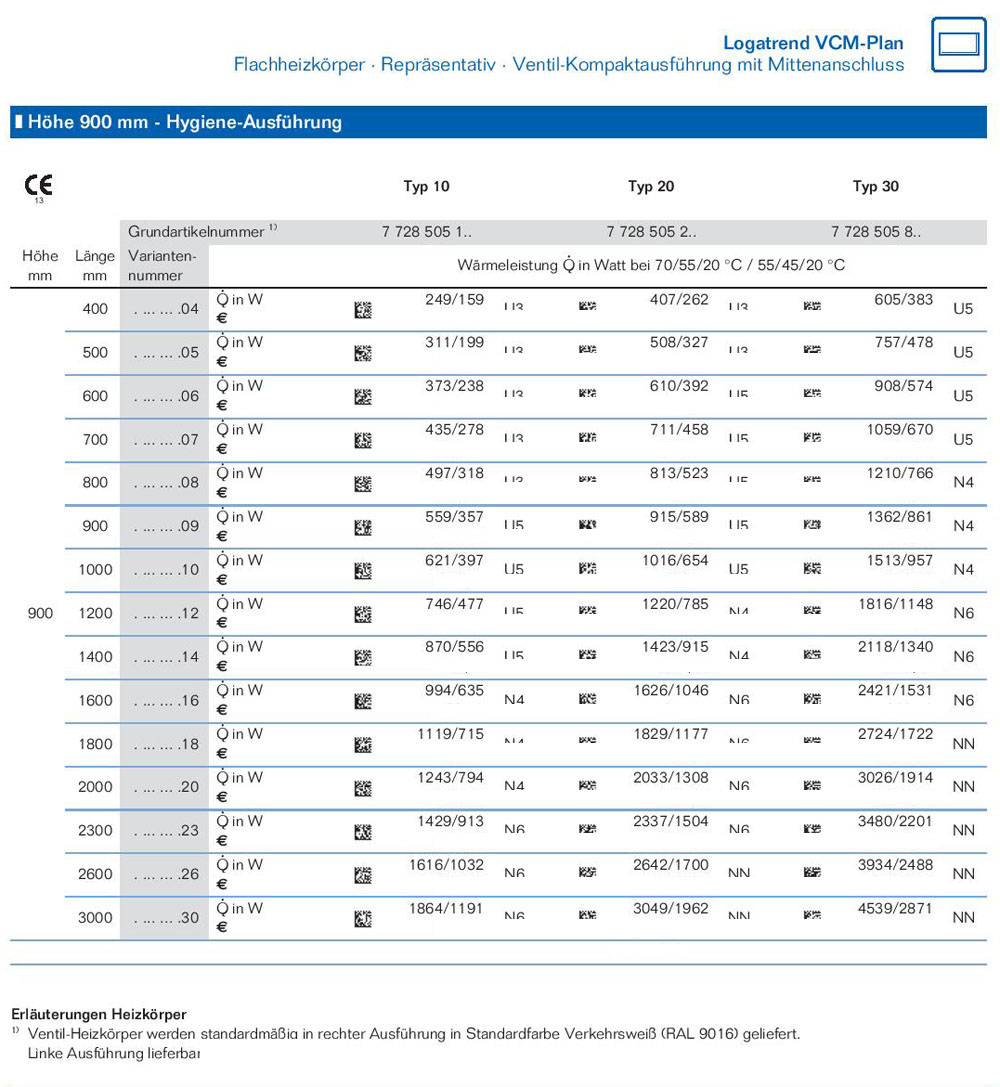Click the 'Typ 10' column heading
Image resolution: width=1000 pixels, height=1087 pixels.
pyautogui.click(x=426, y=186)
